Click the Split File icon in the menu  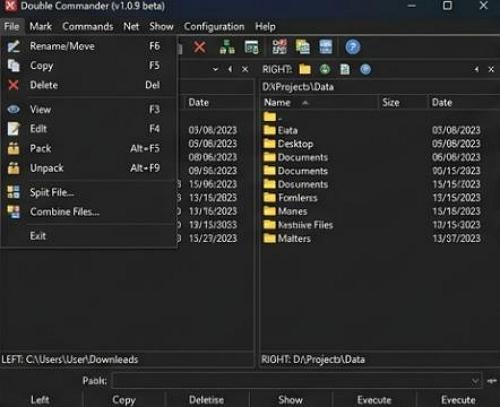click(x=14, y=192)
